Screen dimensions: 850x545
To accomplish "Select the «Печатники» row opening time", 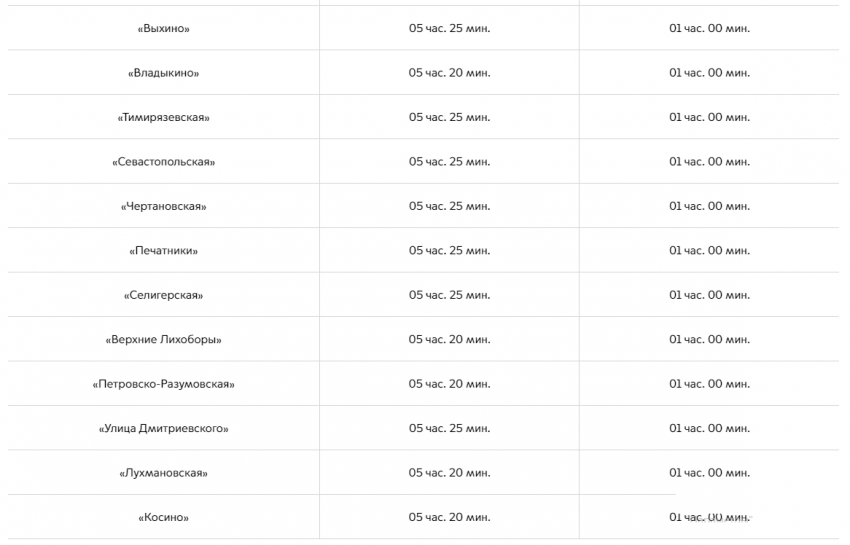I will coord(449,251).
